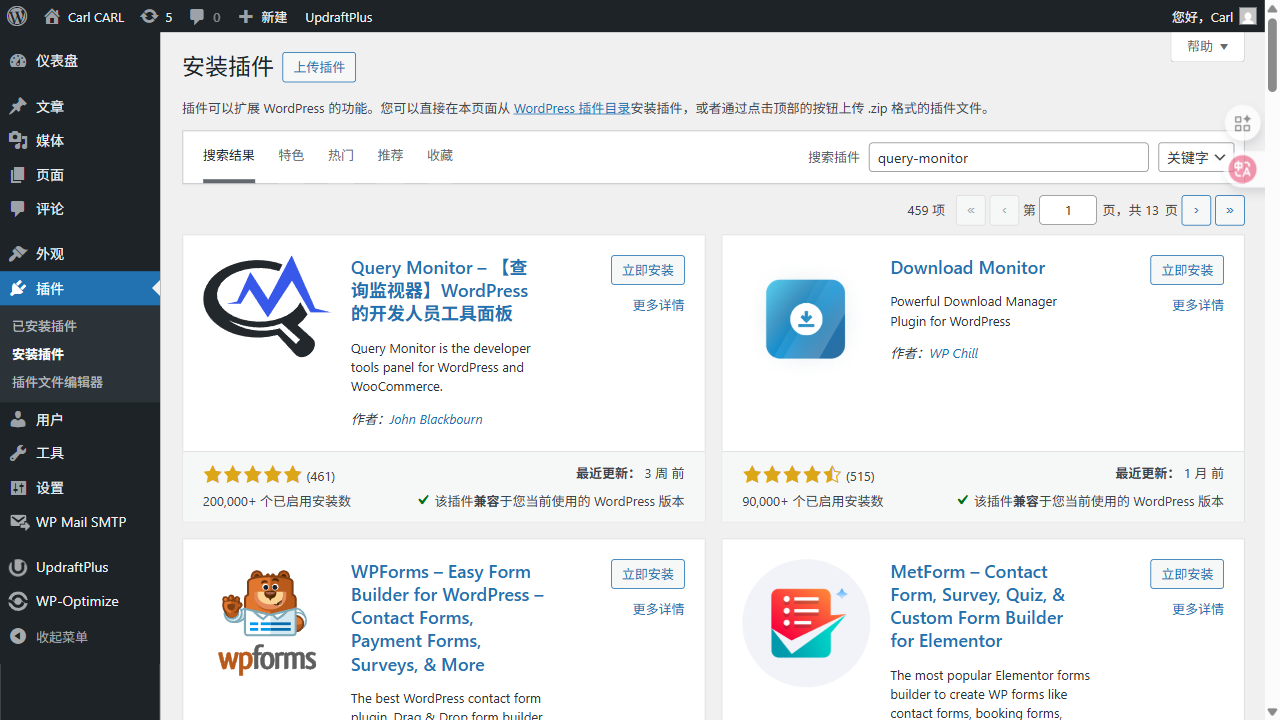Click the floating widget icon above the translator
Screen dimensions: 1280x720
tap(1242, 123)
